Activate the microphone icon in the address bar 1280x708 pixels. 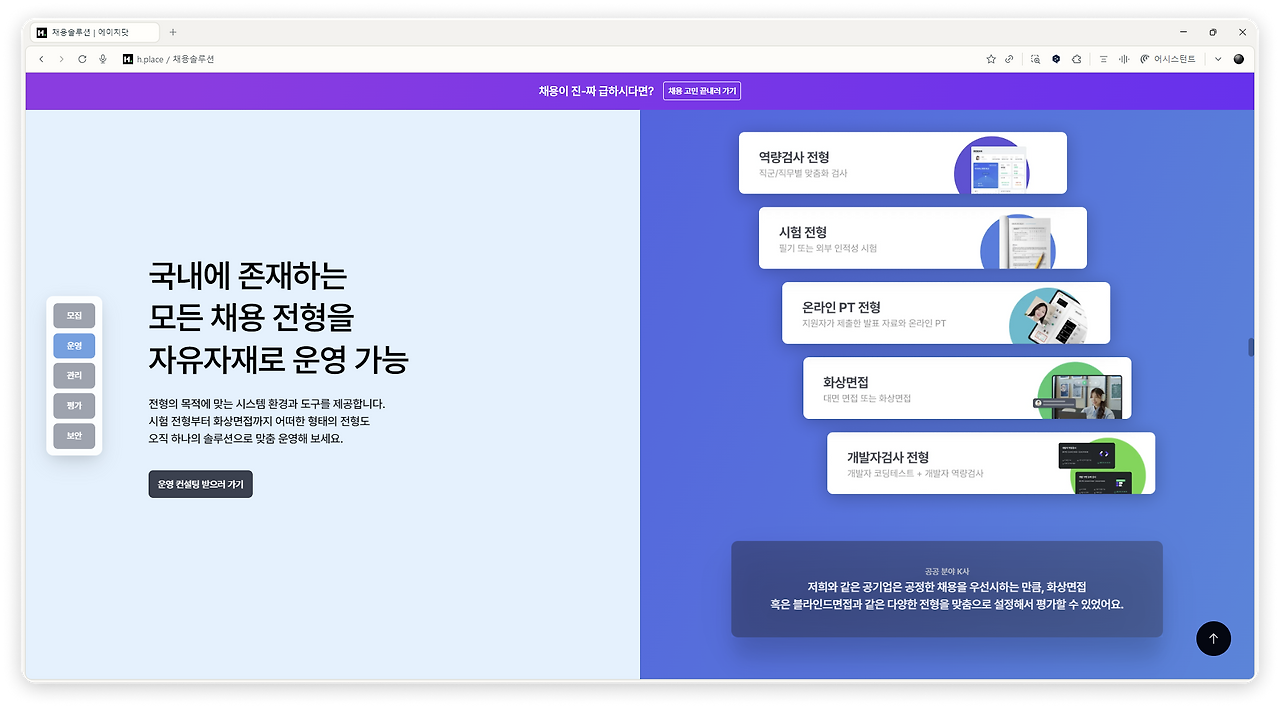pos(103,58)
